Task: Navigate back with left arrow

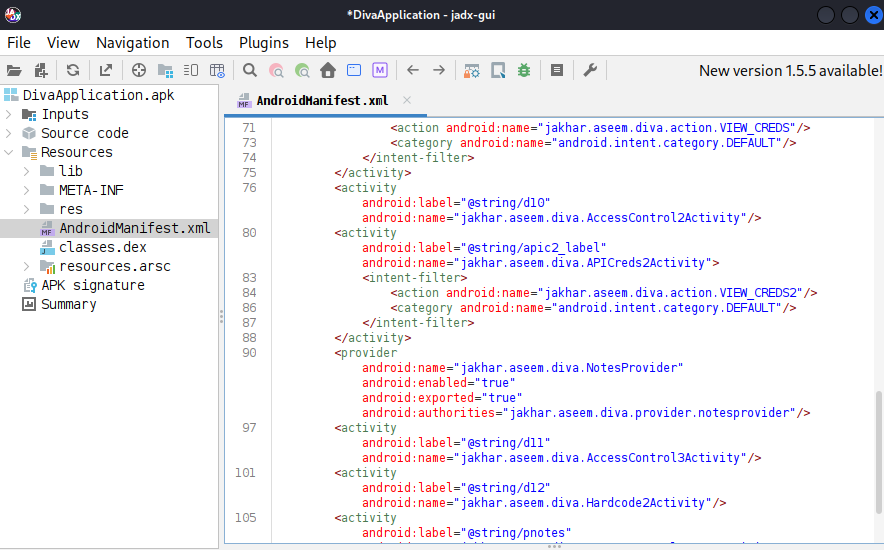Action: click(413, 70)
